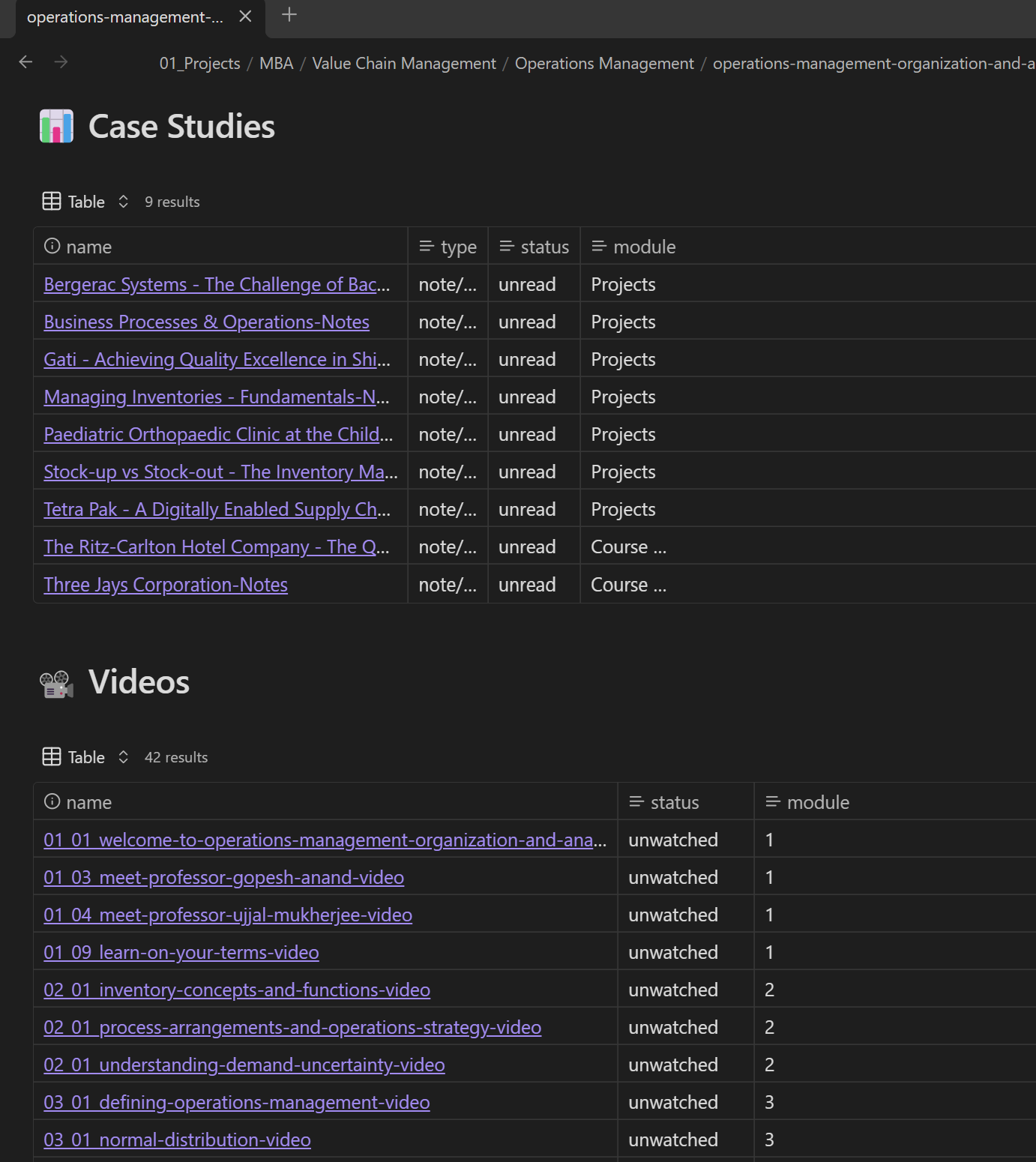
Task: Click the back navigation arrow
Action: [x=25, y=62]
